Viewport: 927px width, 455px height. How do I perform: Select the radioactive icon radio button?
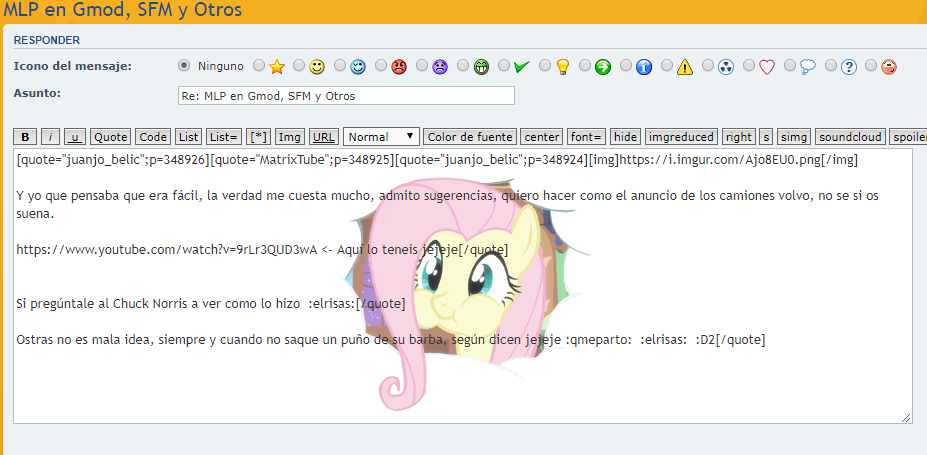click(708, 66)
